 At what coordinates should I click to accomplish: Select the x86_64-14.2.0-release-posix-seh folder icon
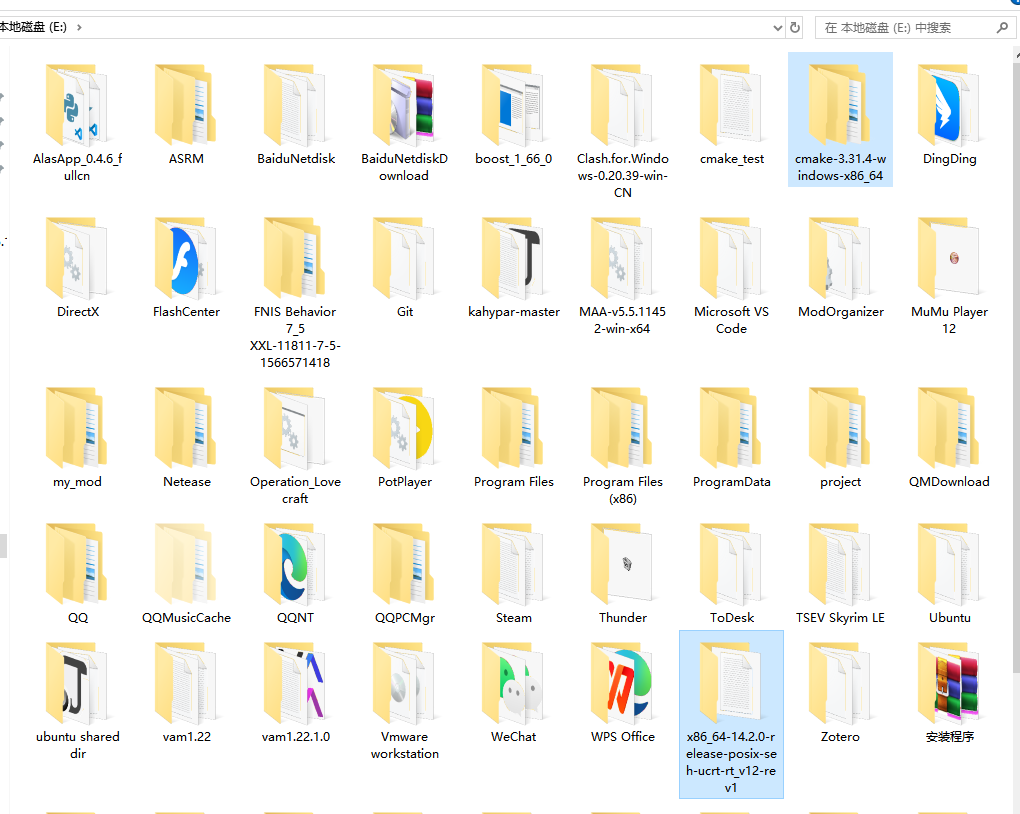click(x=731, y=683)
